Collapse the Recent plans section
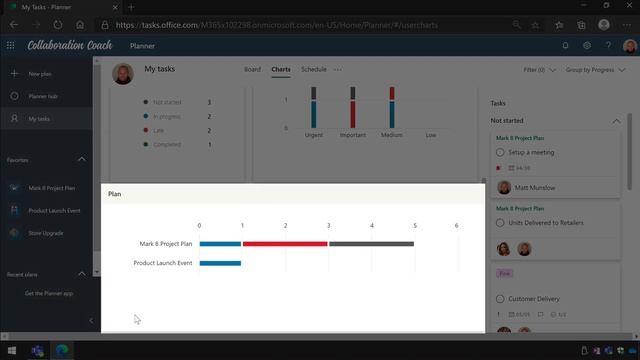This screenshot has width=640, height=360. (82, 274)
